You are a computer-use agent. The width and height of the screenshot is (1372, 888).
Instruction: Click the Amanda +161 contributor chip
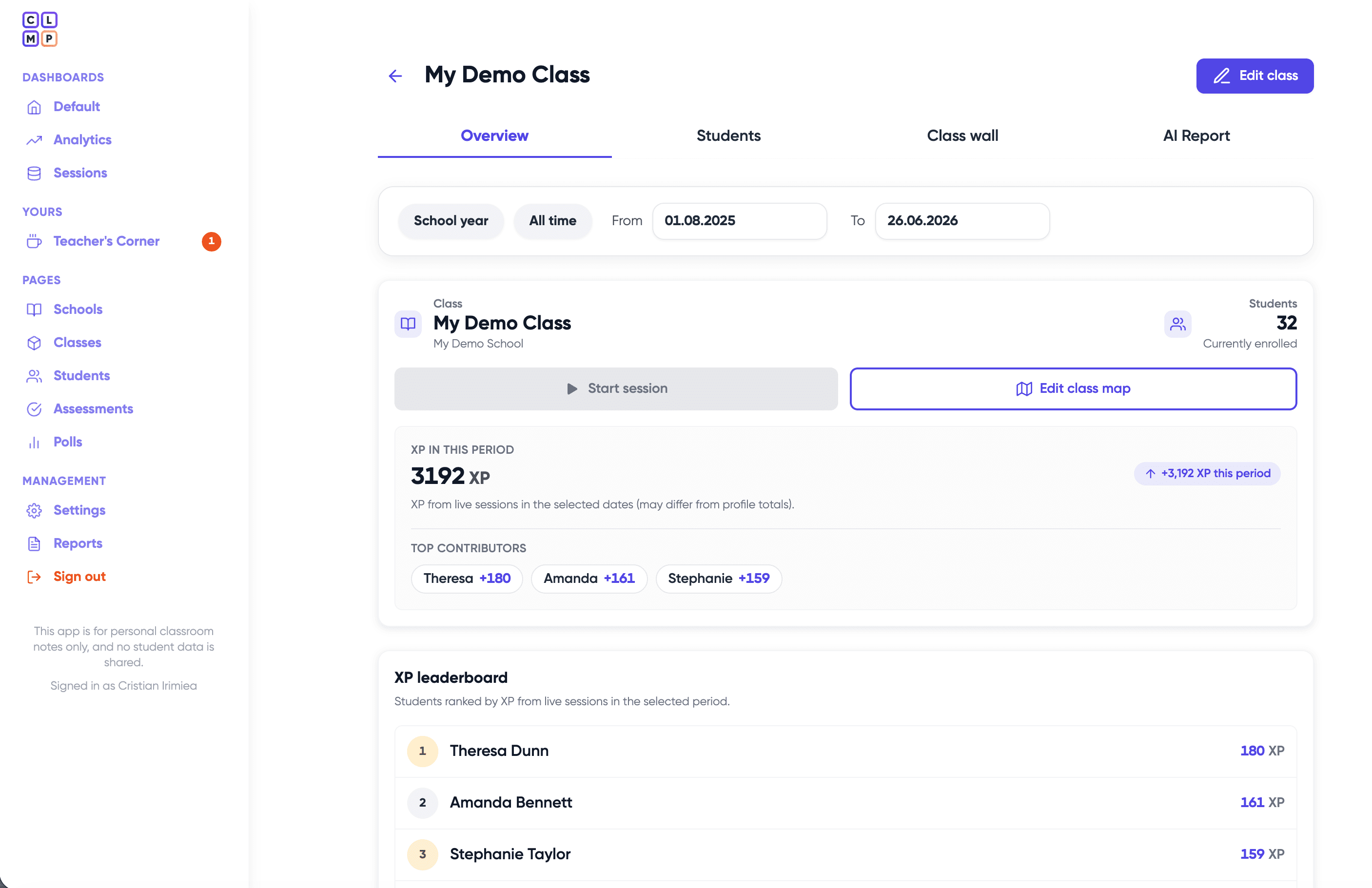tap(589, 579)
